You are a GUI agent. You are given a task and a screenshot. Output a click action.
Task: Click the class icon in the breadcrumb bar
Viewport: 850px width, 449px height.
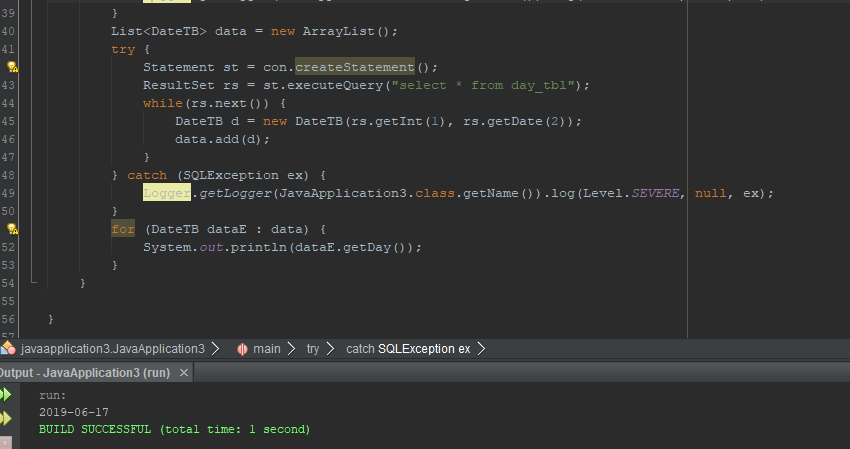[x=8, y=349]
